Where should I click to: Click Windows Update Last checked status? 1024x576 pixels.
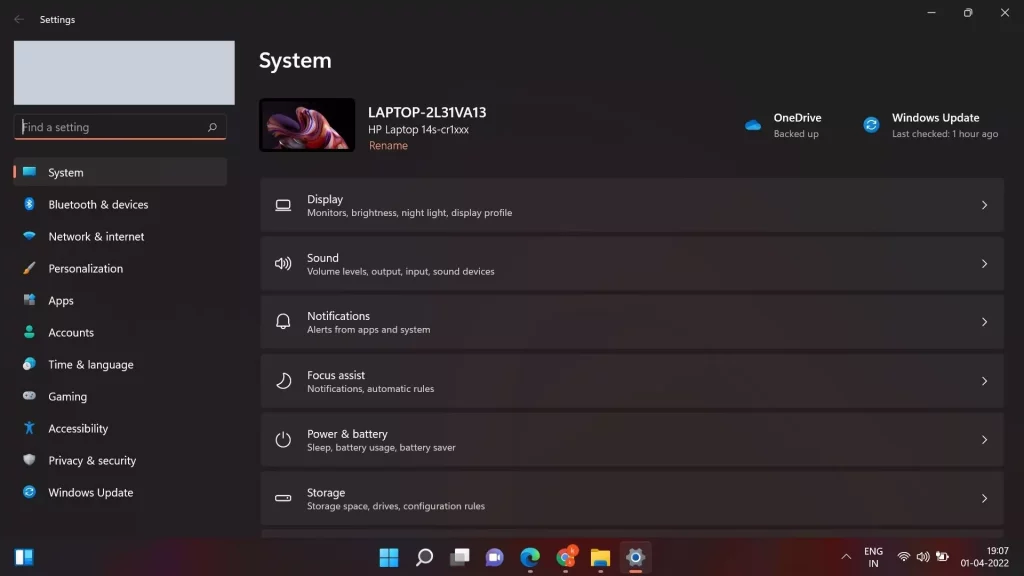click(945, 134)
